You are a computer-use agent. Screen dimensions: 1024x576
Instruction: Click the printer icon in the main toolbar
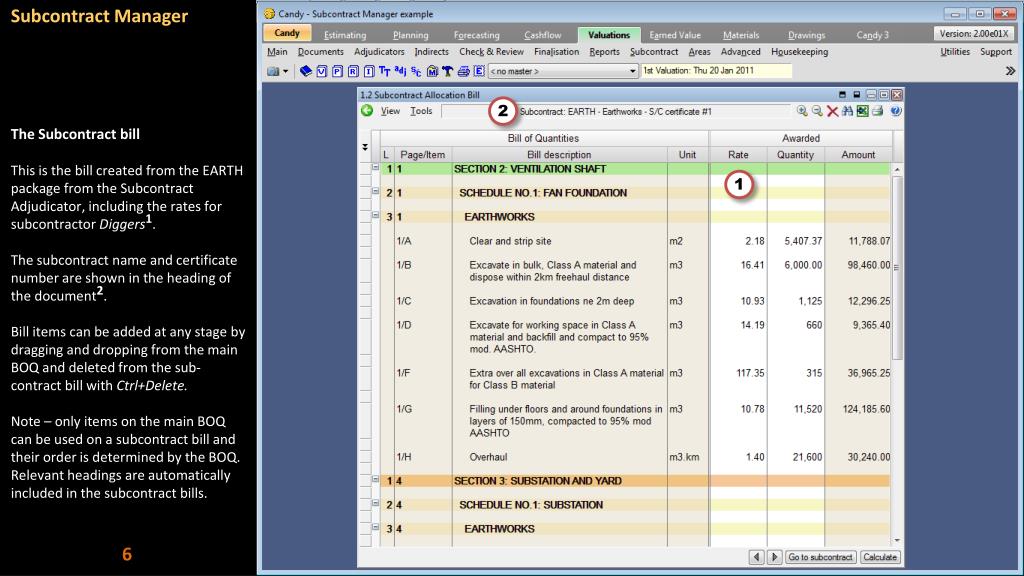coord(464,71)
